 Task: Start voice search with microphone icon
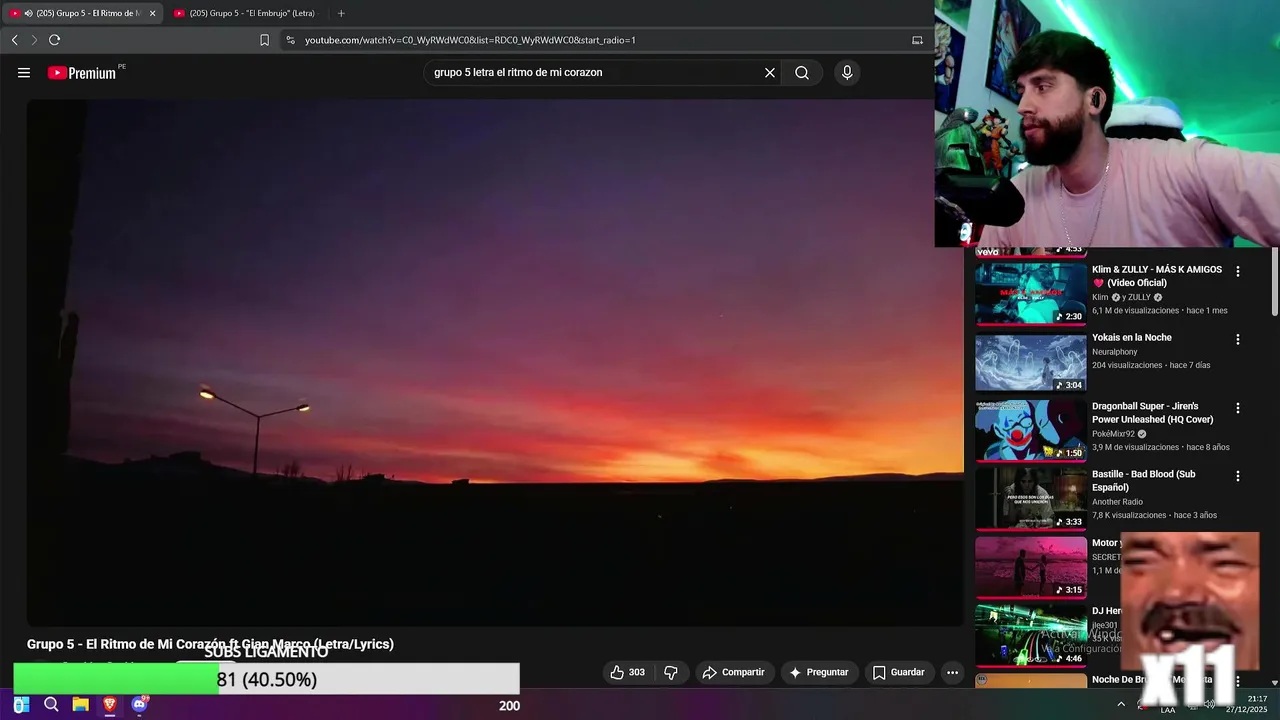(847, 73)
